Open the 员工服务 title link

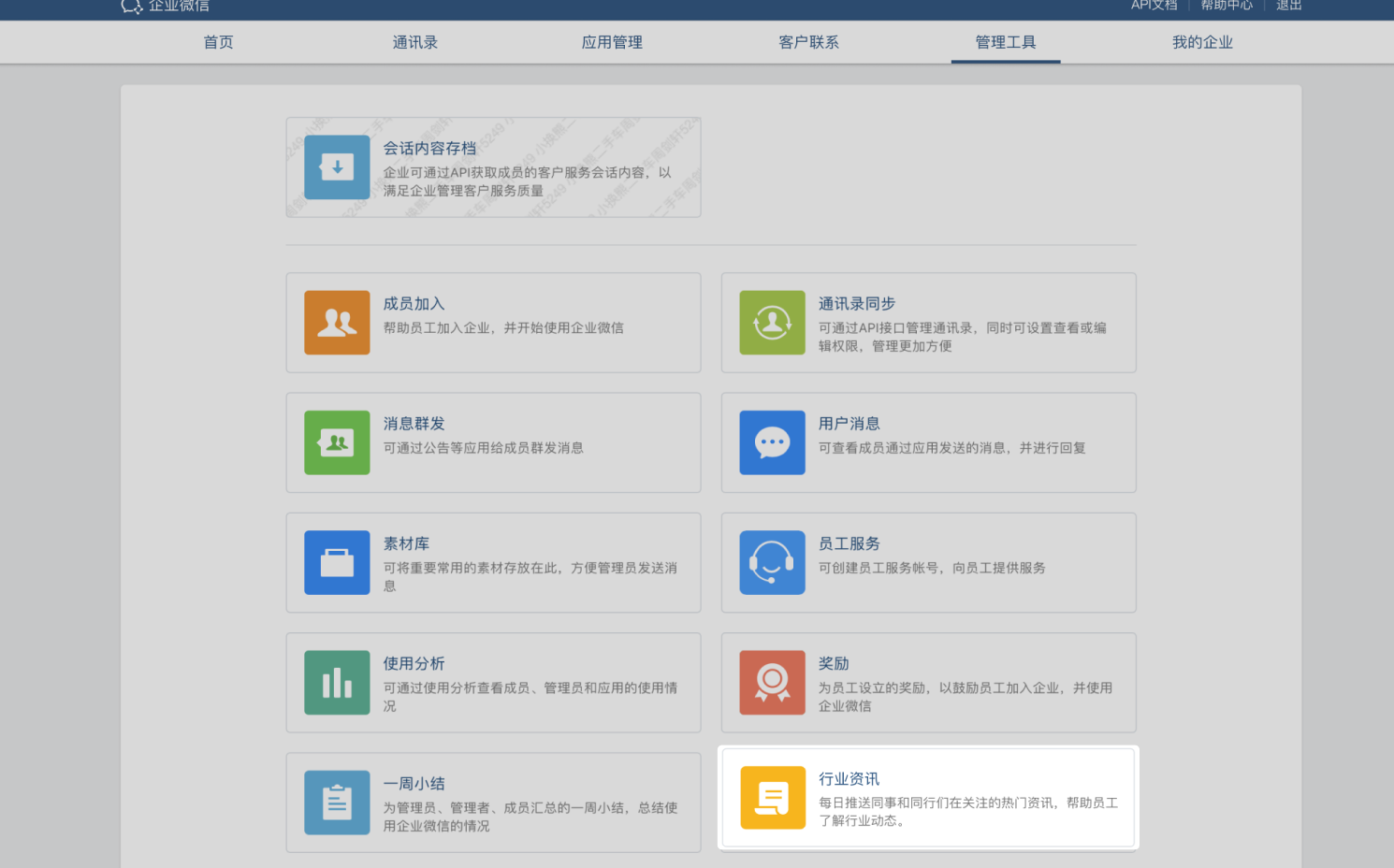[849, 543]
